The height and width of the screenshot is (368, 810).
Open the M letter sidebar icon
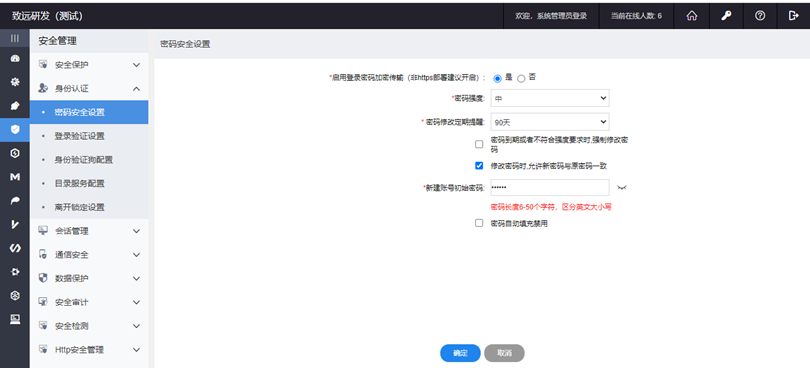click(15, 177)
